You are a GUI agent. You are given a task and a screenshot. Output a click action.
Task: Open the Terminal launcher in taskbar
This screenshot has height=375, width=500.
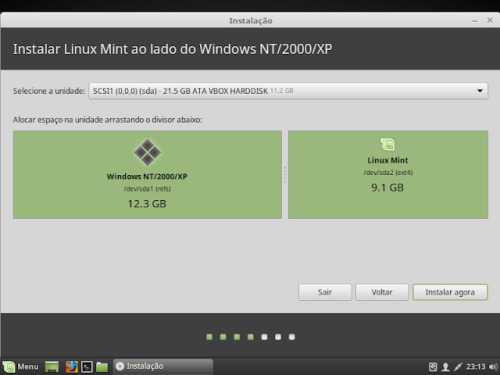coord(87,367)
